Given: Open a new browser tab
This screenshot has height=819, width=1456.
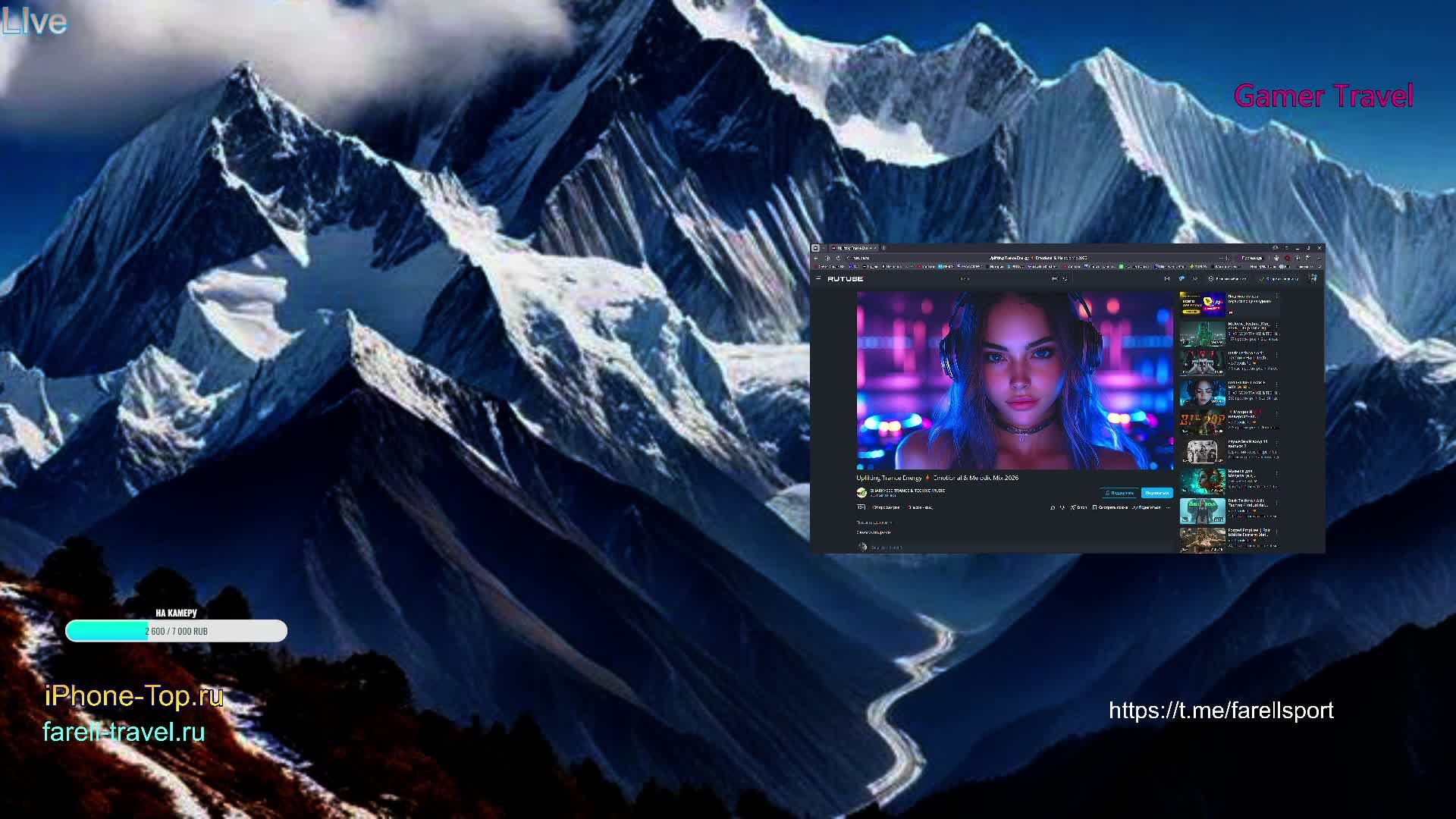Looking at the screenshot, I should [x=883, y=248].
